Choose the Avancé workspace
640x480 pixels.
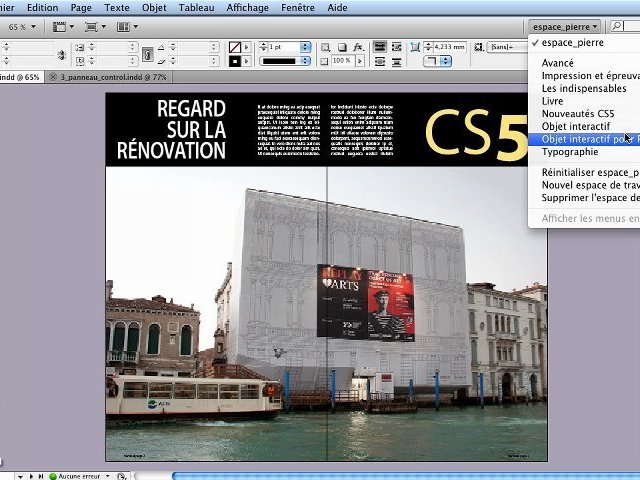tap(584, 63)
